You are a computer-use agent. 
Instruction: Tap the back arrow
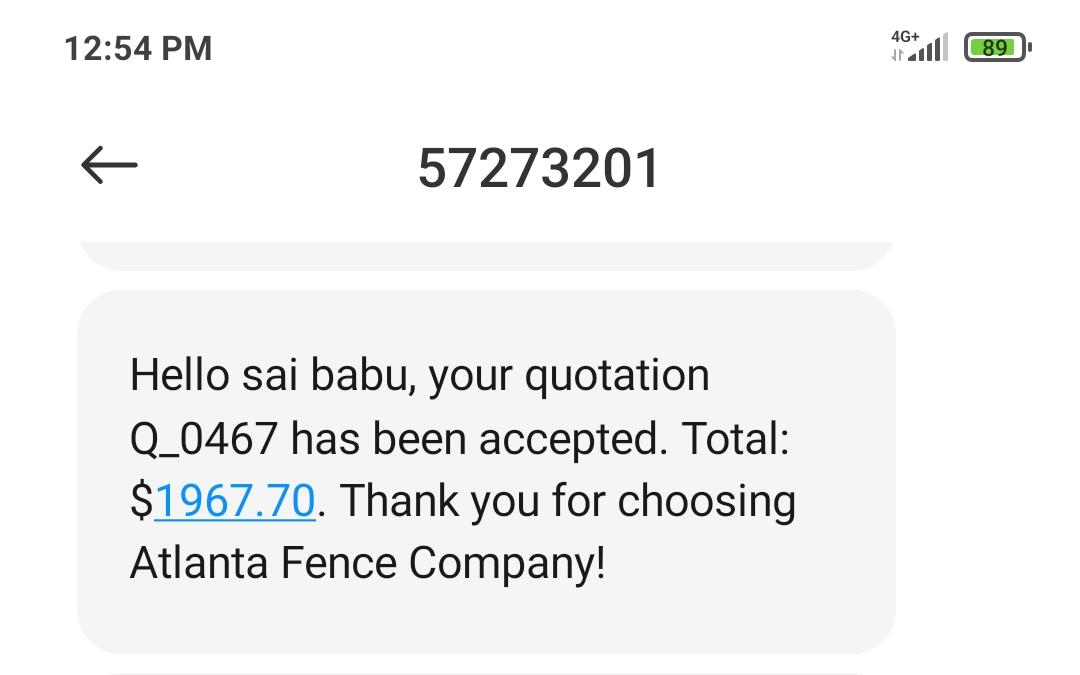109,166
